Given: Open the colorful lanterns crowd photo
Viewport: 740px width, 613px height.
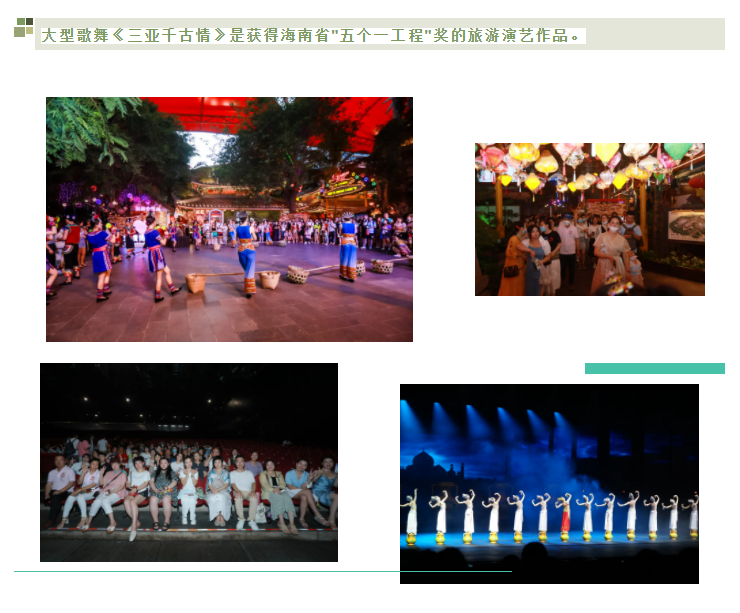Looking at the screenshot, I should point(589,219).
